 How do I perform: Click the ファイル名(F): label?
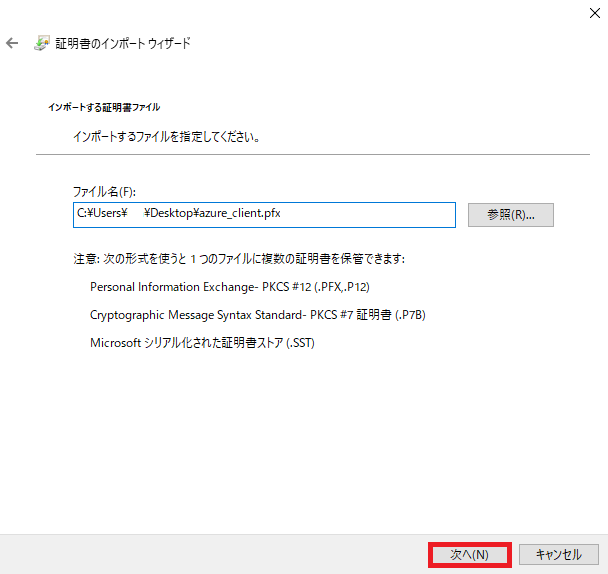point(104,192)
